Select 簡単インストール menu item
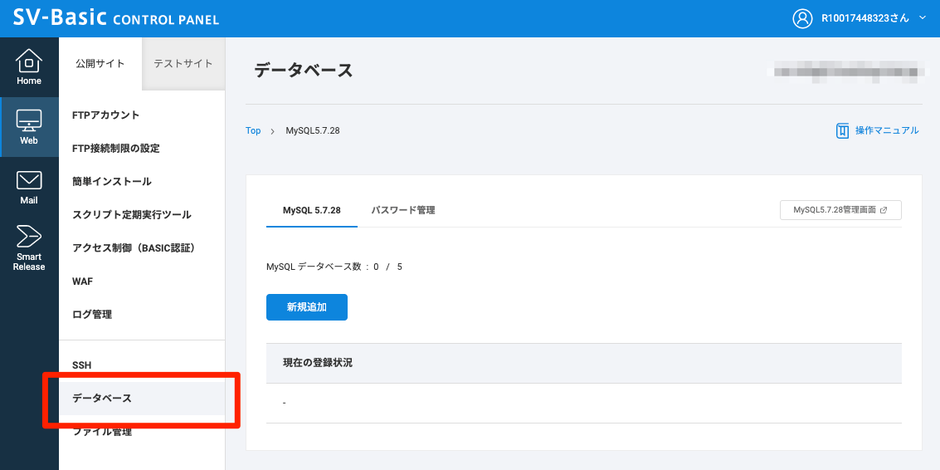940x470 pixels. [x=112, y=181]
